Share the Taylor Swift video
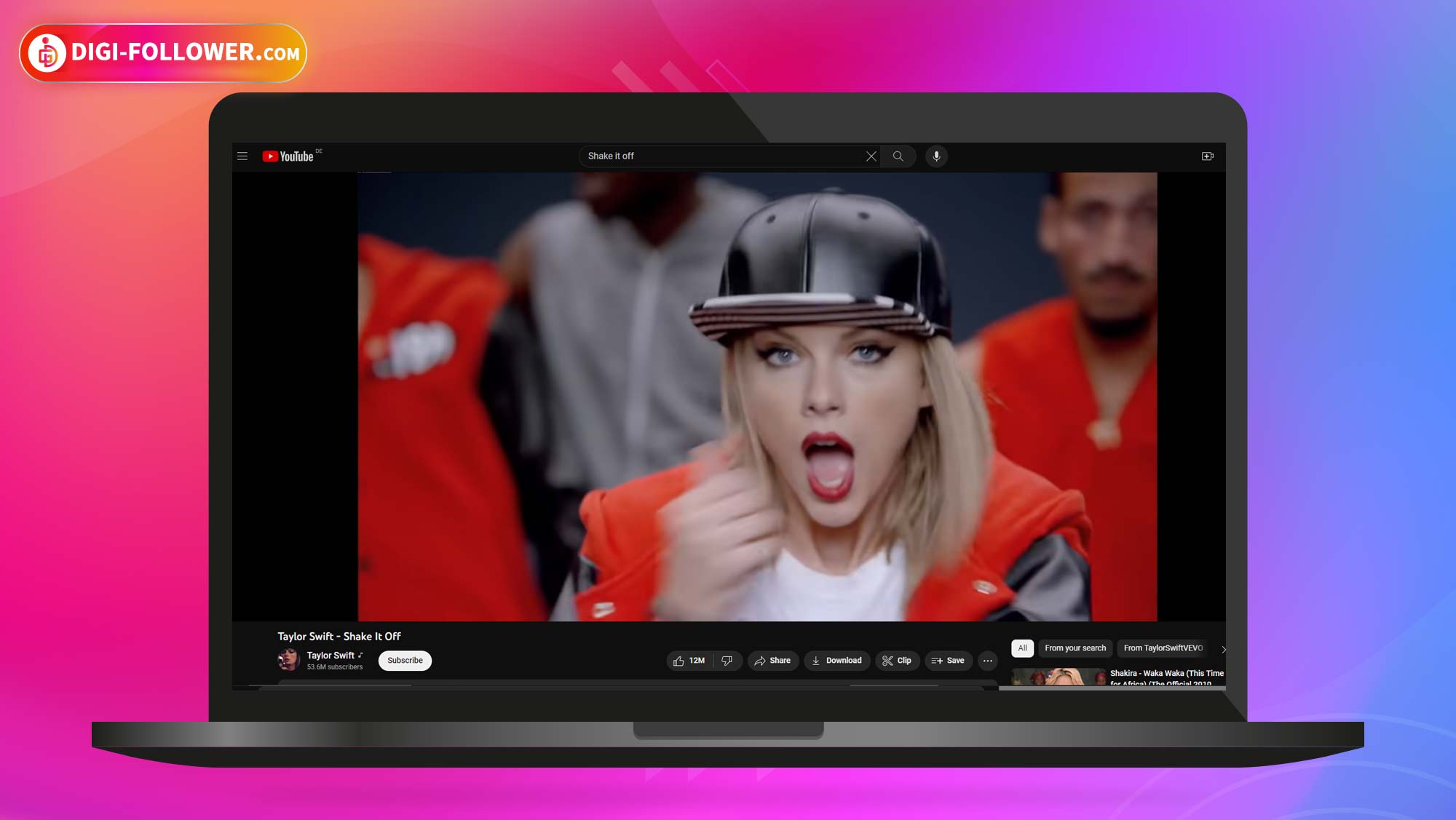This screenshot has width=1456, height=820. point(772,661)
